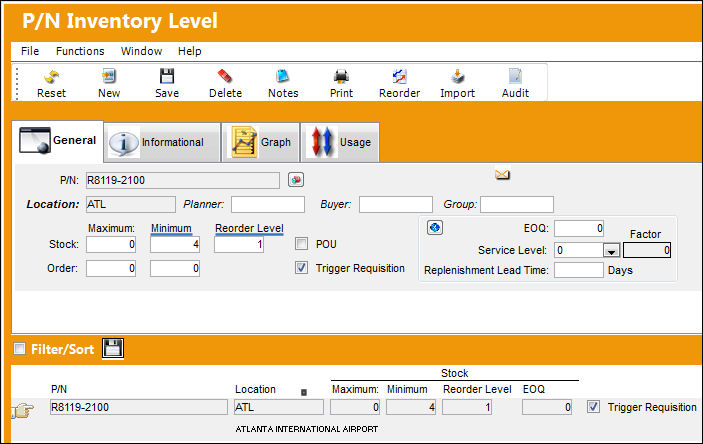Click the envelope mail icon
This screenshot has width=703, height=444.
tap(502, 174)
